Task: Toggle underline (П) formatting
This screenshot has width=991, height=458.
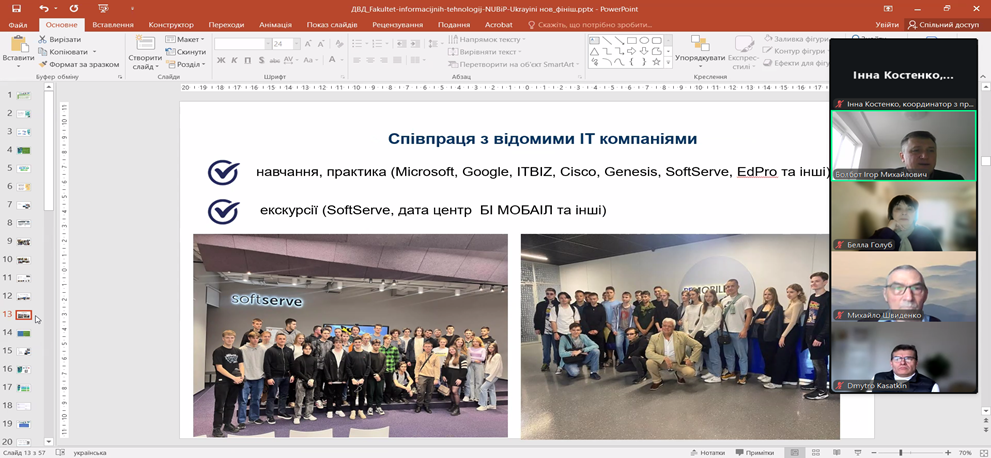Action: 247,61
